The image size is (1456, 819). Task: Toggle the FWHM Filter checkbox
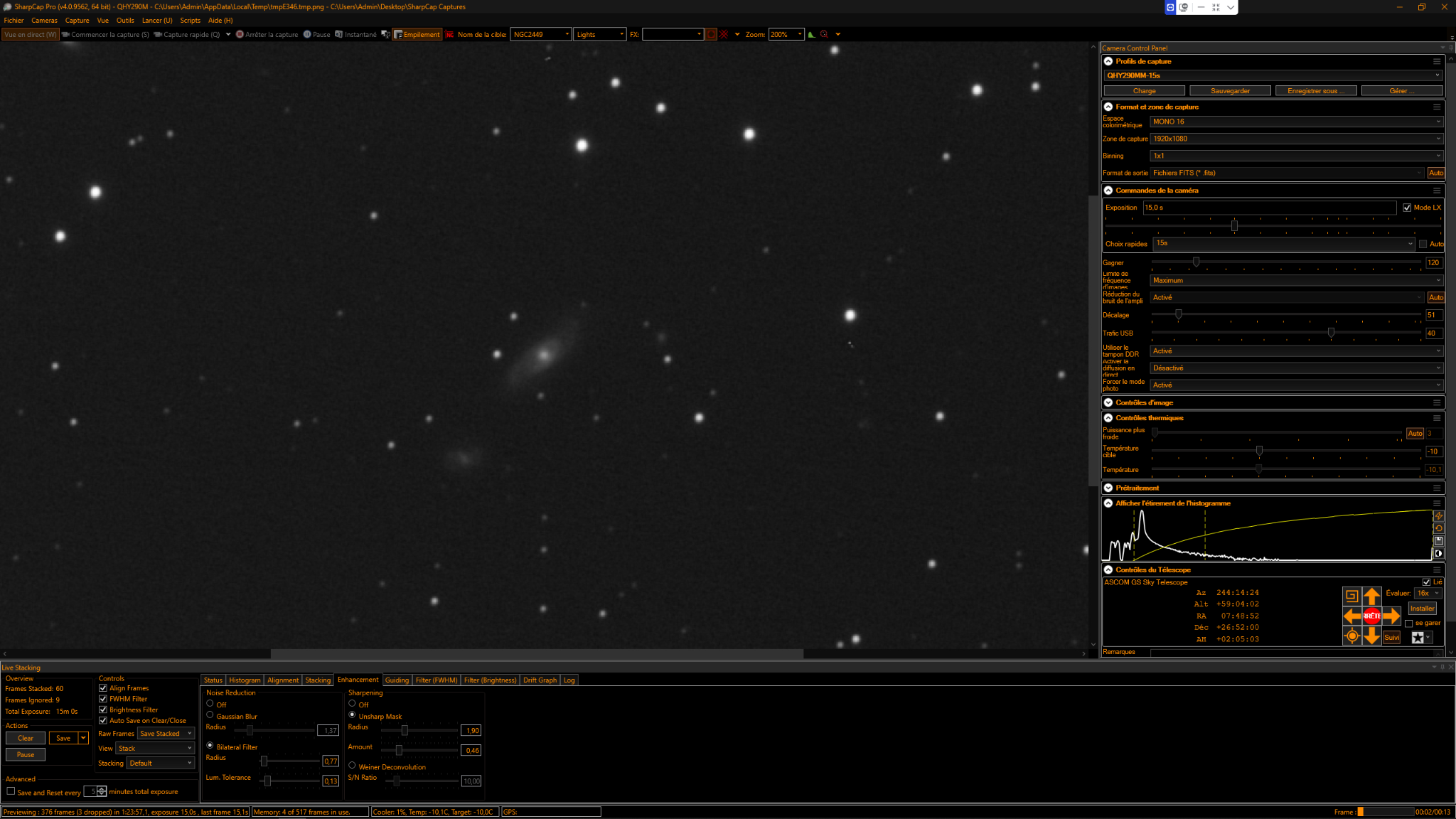click(x=103, y=699)
